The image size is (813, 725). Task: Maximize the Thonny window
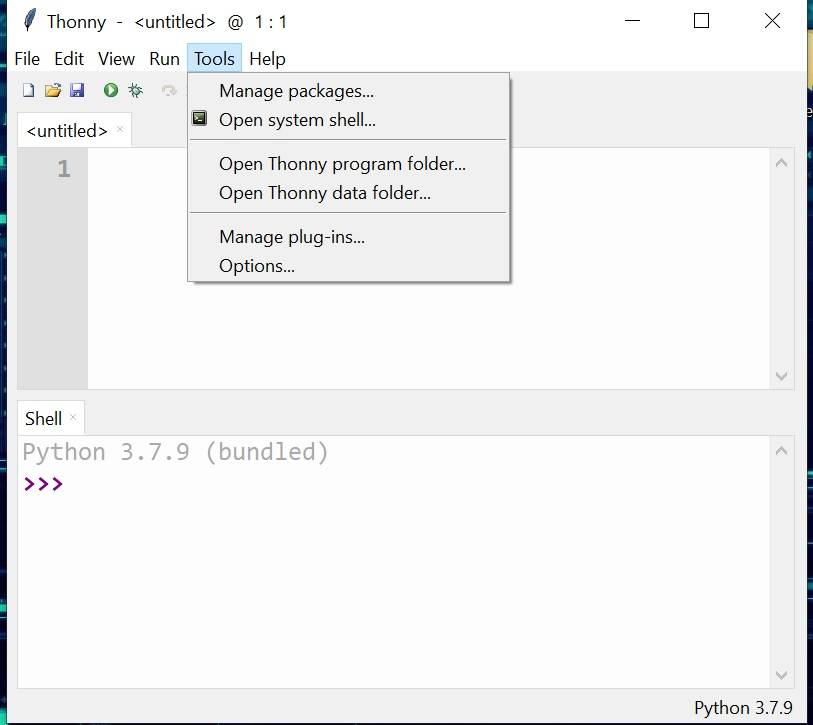701,21
